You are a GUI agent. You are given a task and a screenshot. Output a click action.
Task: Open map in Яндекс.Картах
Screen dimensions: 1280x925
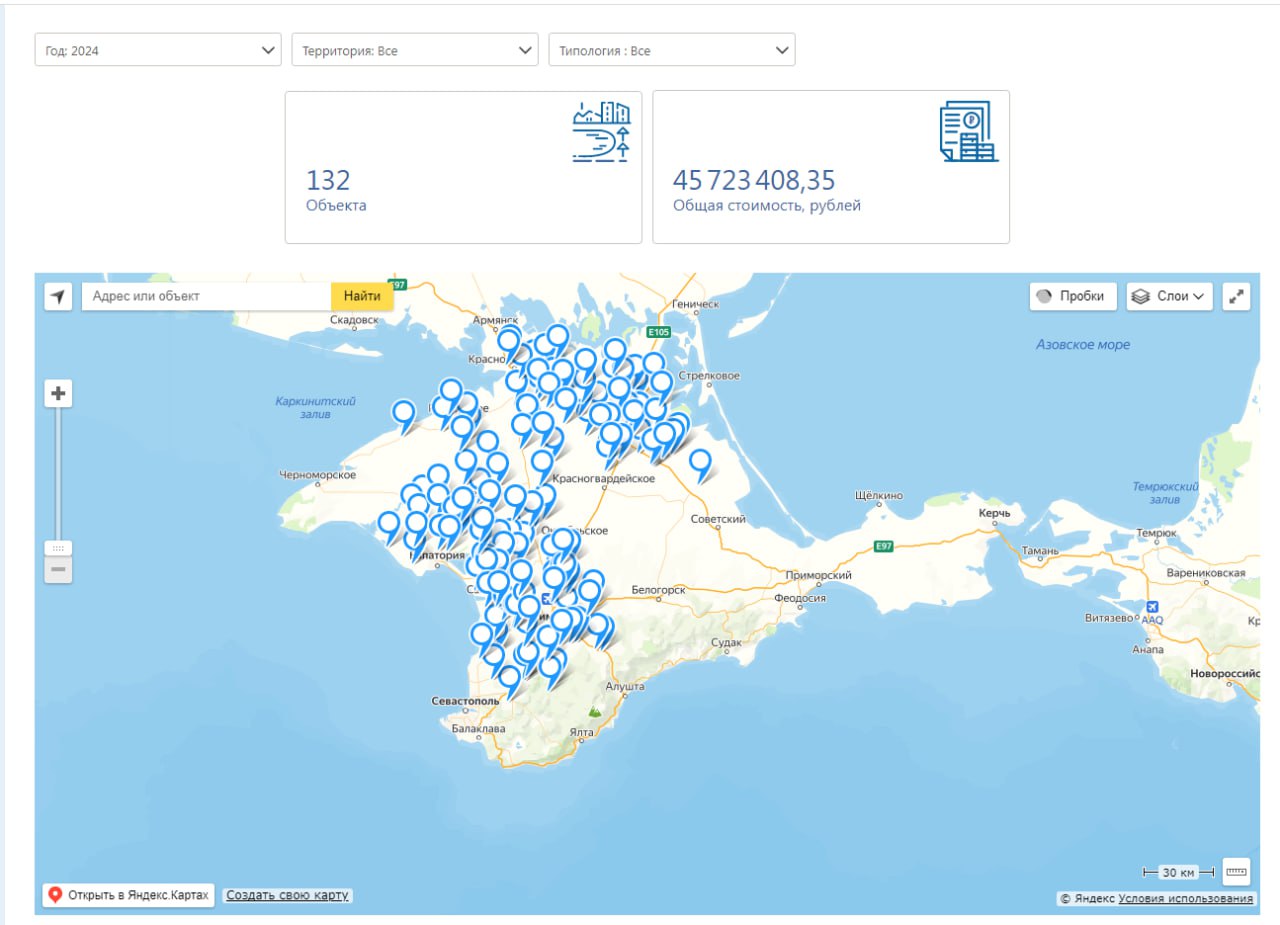[129, 895]
